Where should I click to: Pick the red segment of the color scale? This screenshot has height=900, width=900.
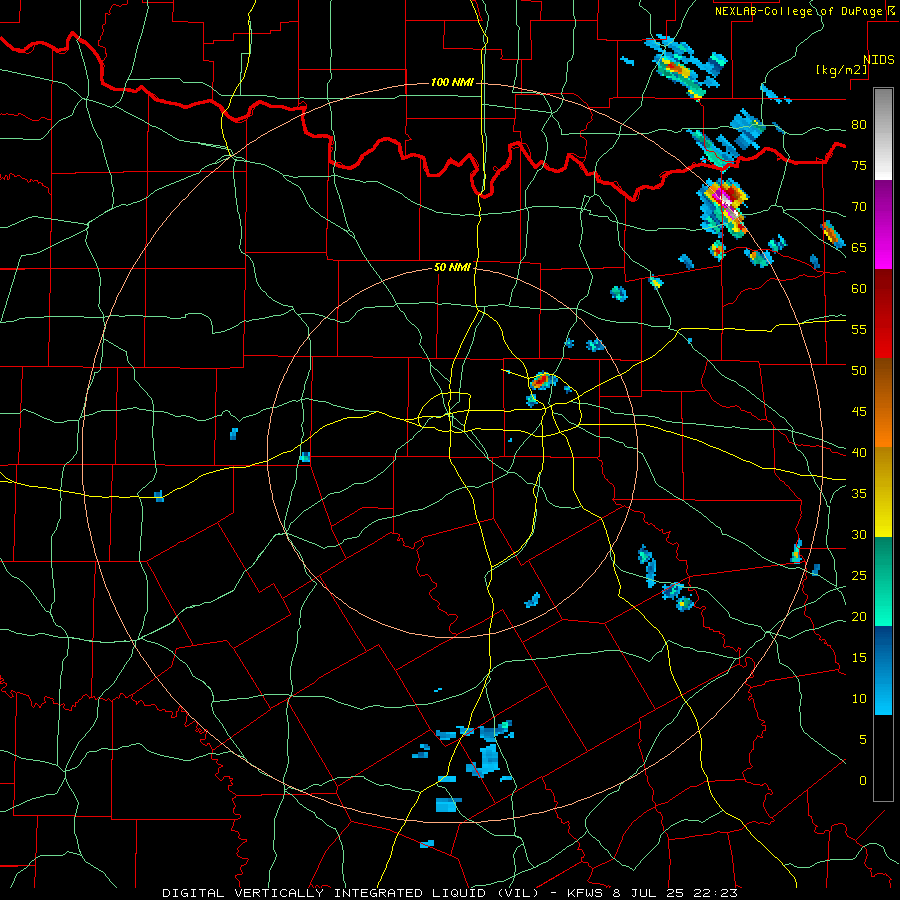tap(883, 314)
